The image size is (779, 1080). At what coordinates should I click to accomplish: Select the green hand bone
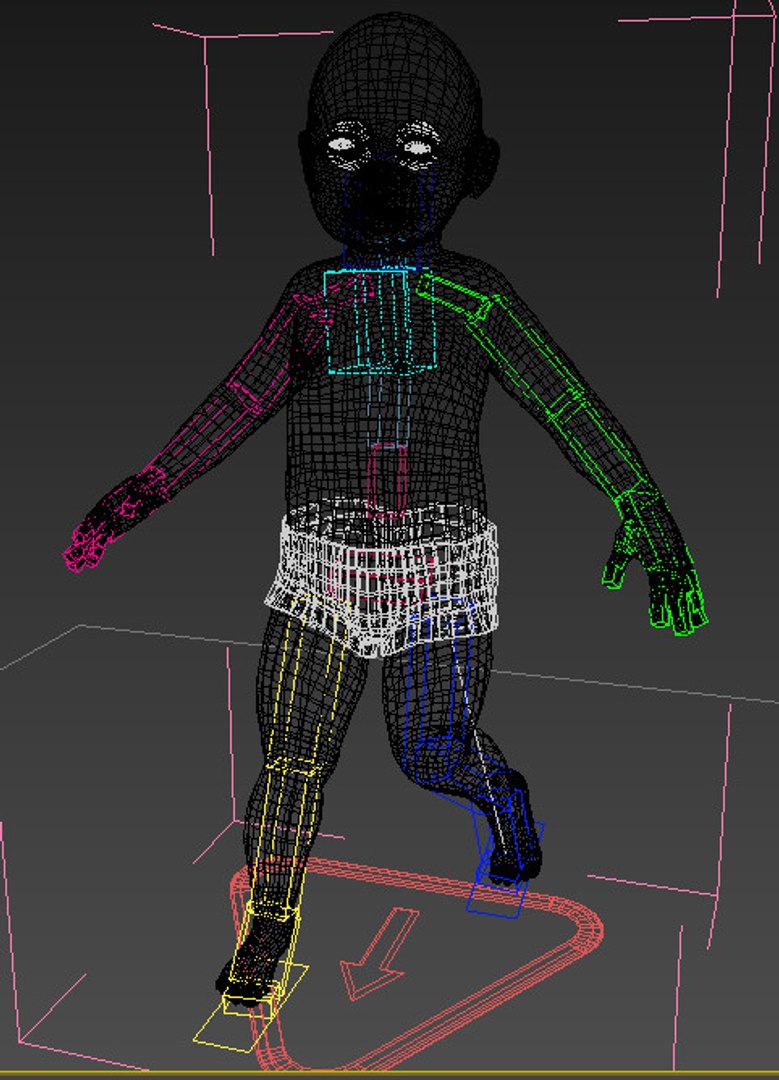point(656,559)
